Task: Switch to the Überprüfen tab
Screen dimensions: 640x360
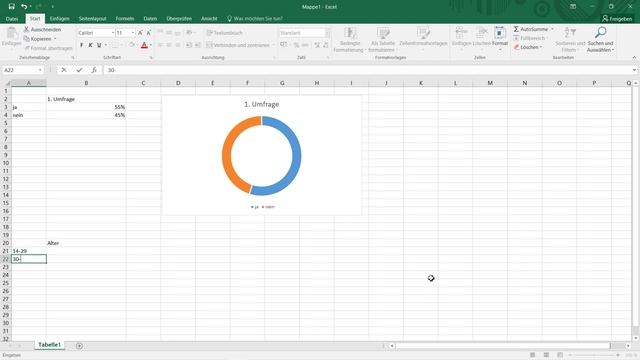Action: [x=179, y=19]
